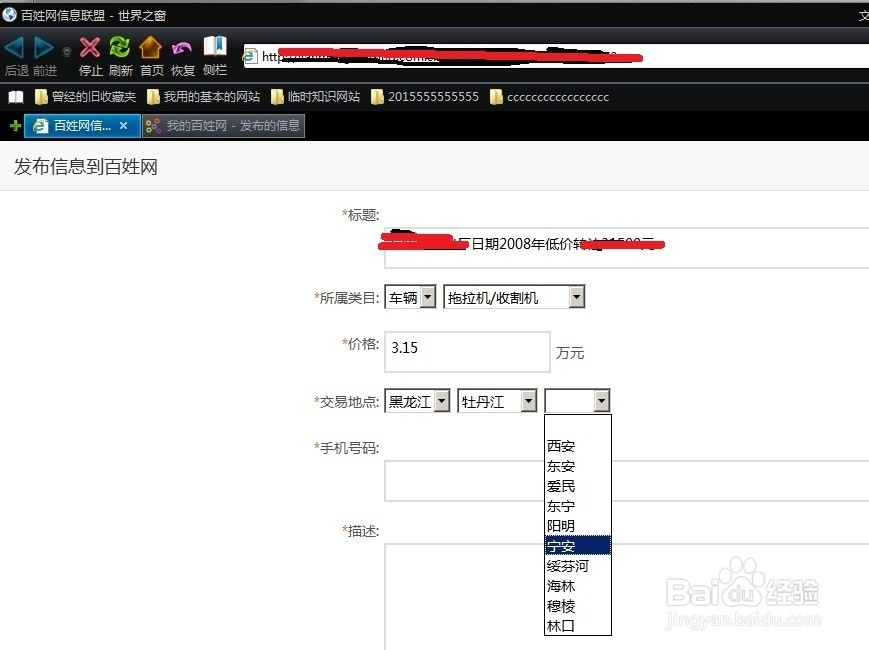Select the blank first district option
869x650 pixels.
tap(577, 426)
